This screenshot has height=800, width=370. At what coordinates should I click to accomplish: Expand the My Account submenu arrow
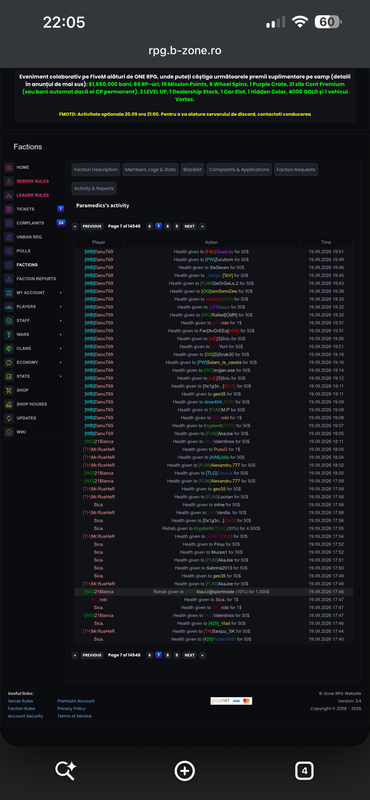point(61,293)
